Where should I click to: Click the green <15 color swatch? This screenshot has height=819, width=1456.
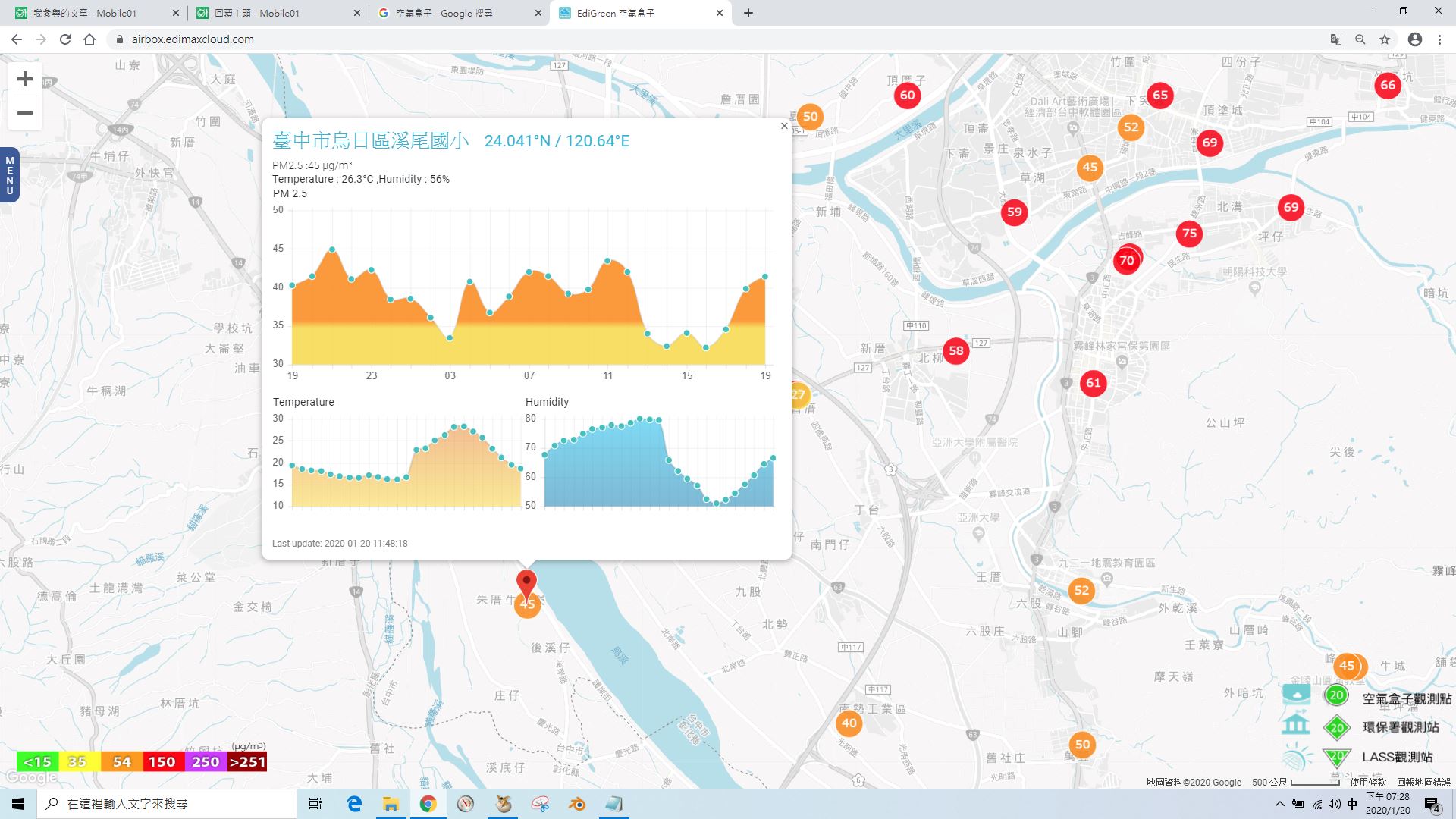click(x=37, y=761)
